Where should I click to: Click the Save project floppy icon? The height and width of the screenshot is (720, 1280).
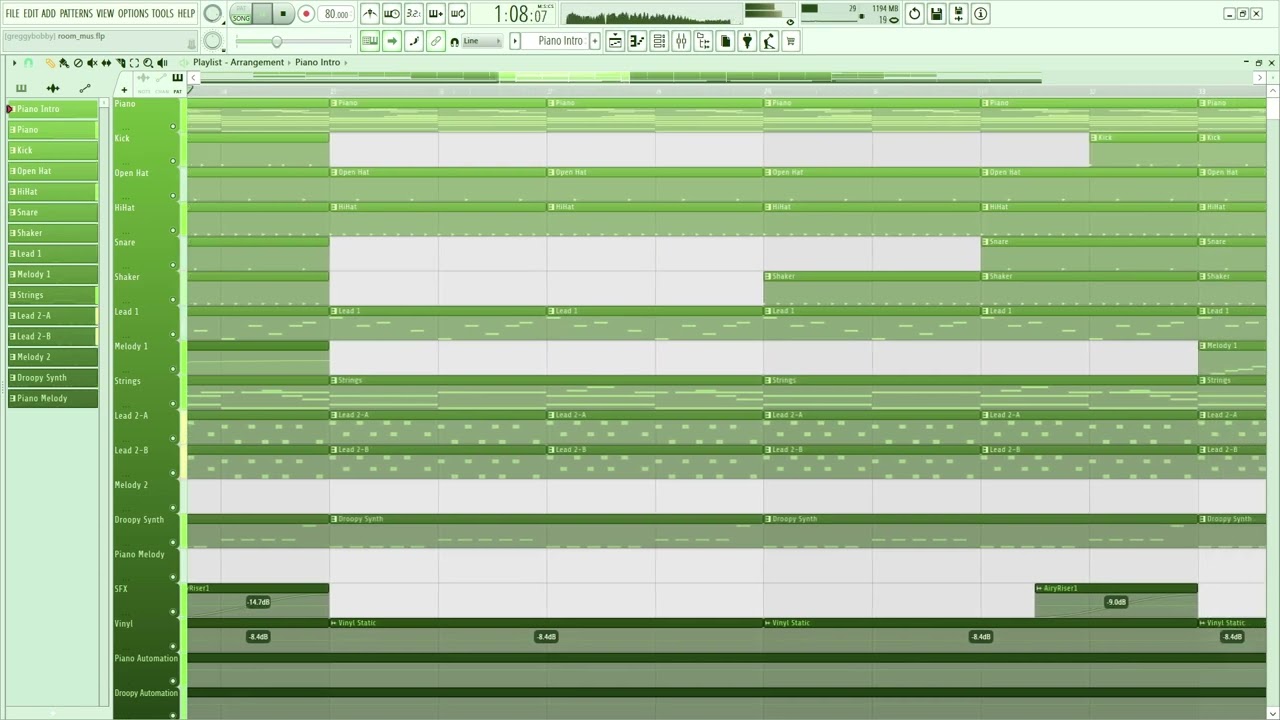pyautogui.click(x=936, y=14)
